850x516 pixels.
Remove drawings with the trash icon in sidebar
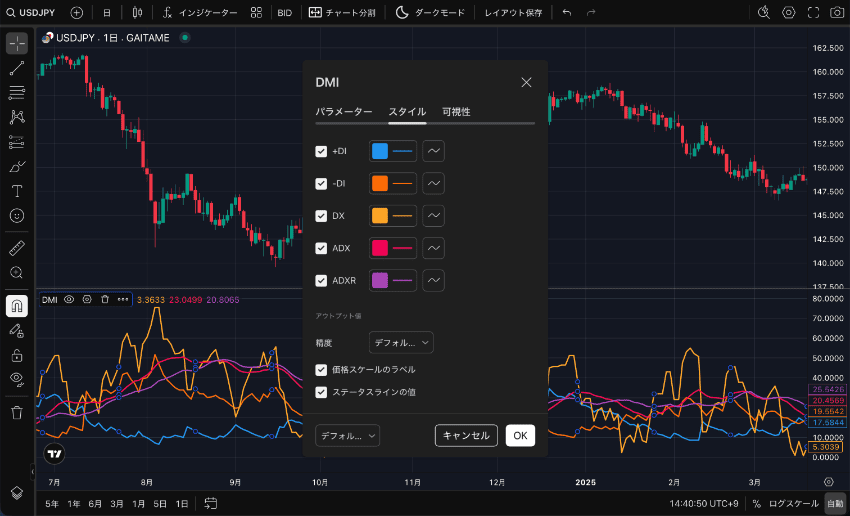(17, 413)
